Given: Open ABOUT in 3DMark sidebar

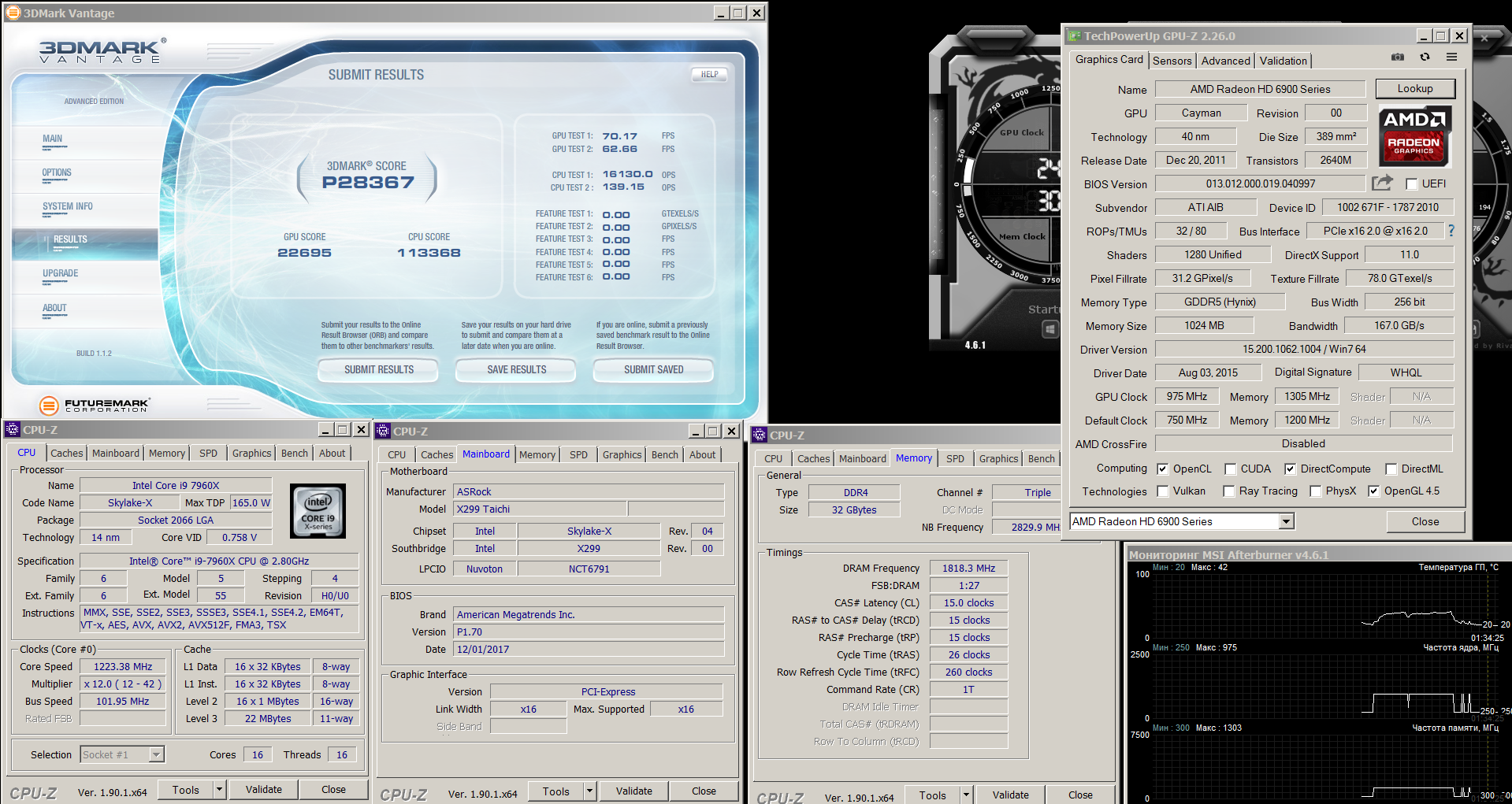Looking at the screenshot, I should (x=54, y=308).
